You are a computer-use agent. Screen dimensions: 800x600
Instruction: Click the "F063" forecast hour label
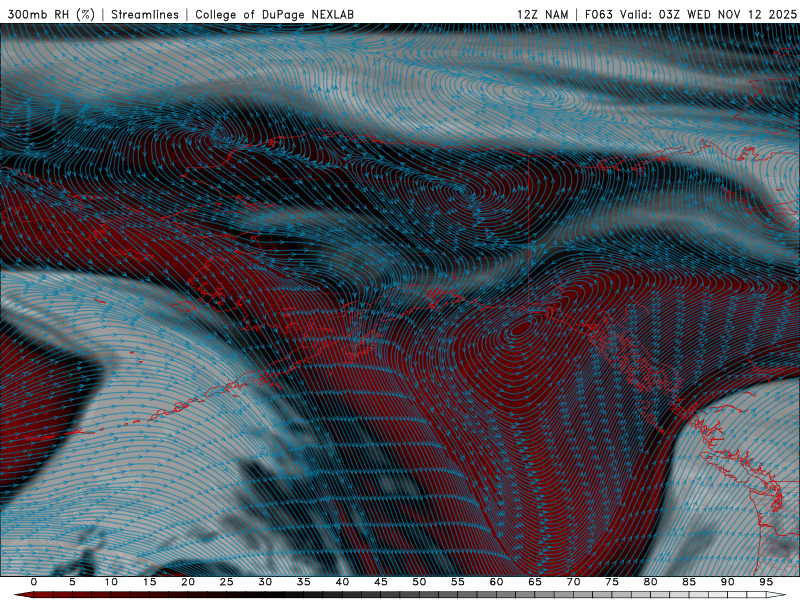click(x=598, y=14)
